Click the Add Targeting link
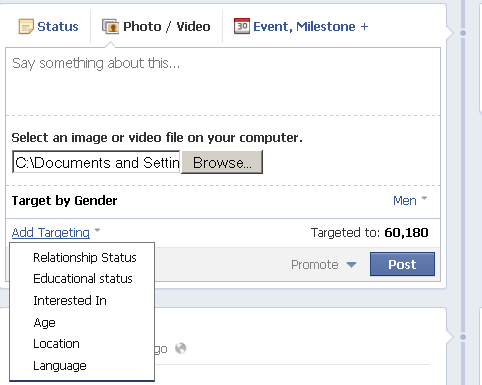Image resolution: width=482 pixels, height=385 pixels. click(51, 232)
